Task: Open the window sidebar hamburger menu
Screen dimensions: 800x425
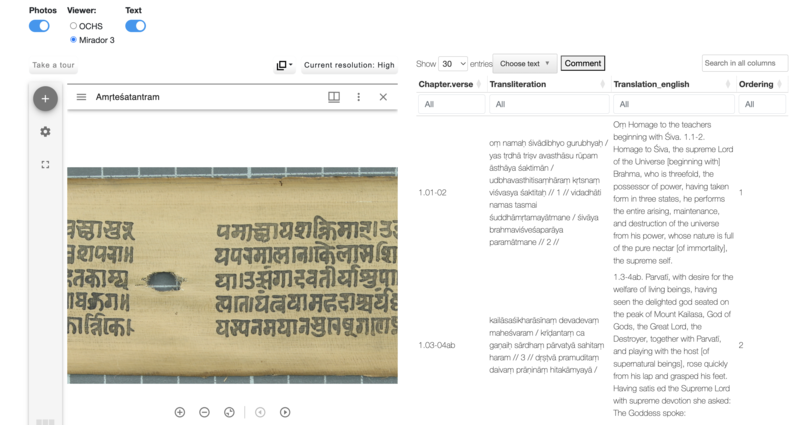Action: coord(81,97)
